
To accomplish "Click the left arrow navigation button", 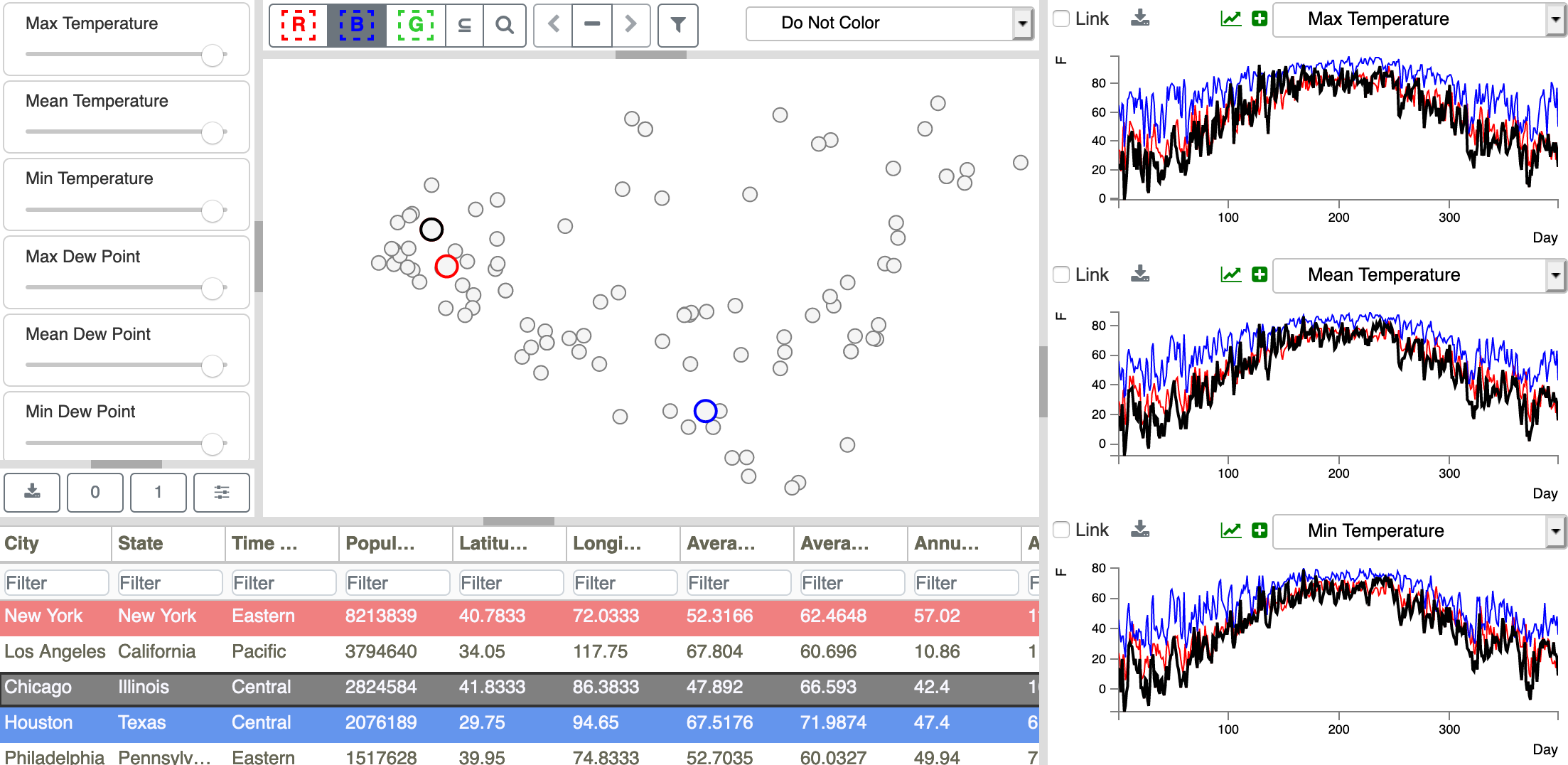I will [554, 25].
